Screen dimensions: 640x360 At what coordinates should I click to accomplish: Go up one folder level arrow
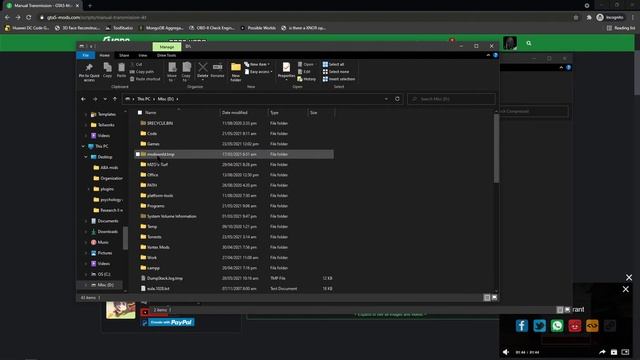click(115, 99)
